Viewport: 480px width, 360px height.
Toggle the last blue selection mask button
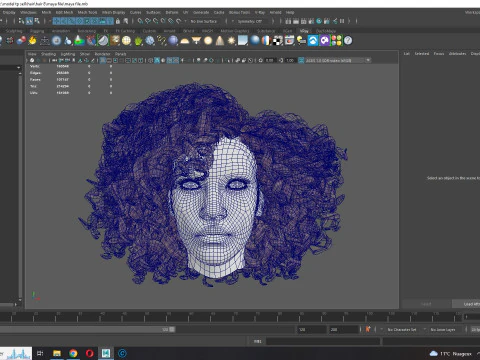[110, 21]
